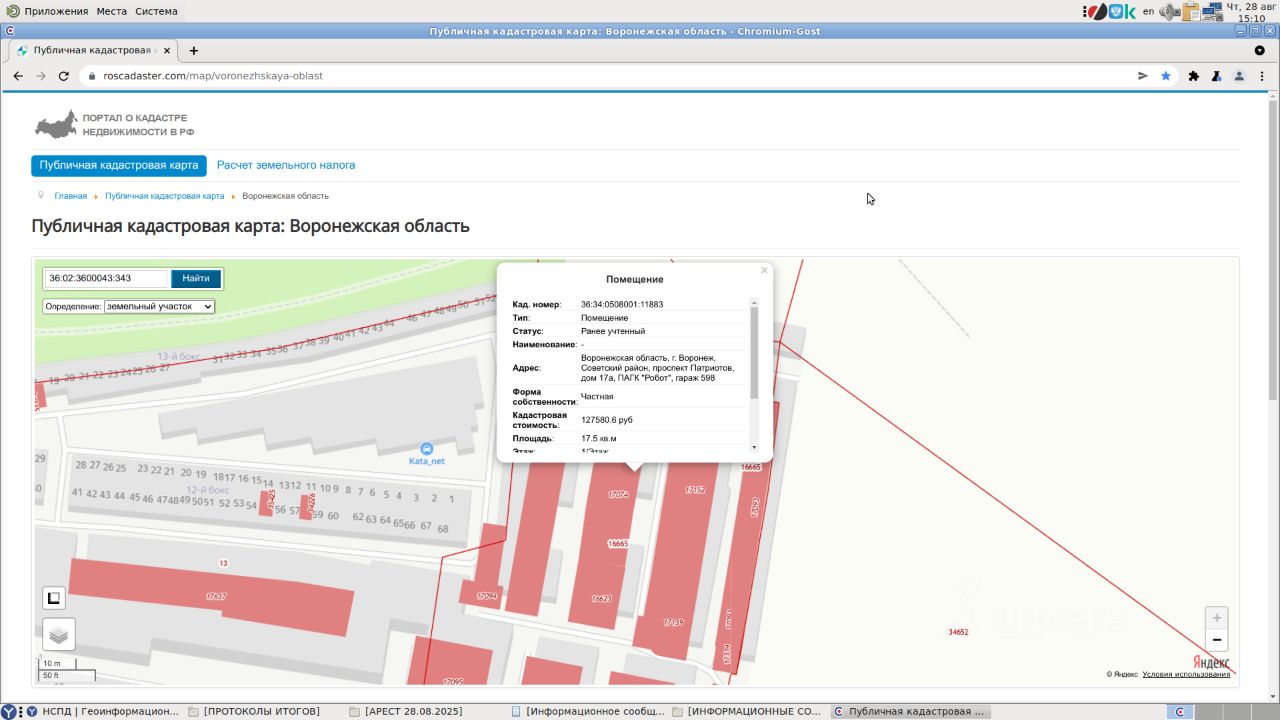Click the Kata_net shop marker on map
Image resolution: width=1280 pixels, height=720 pixels.
pos(427,449)
